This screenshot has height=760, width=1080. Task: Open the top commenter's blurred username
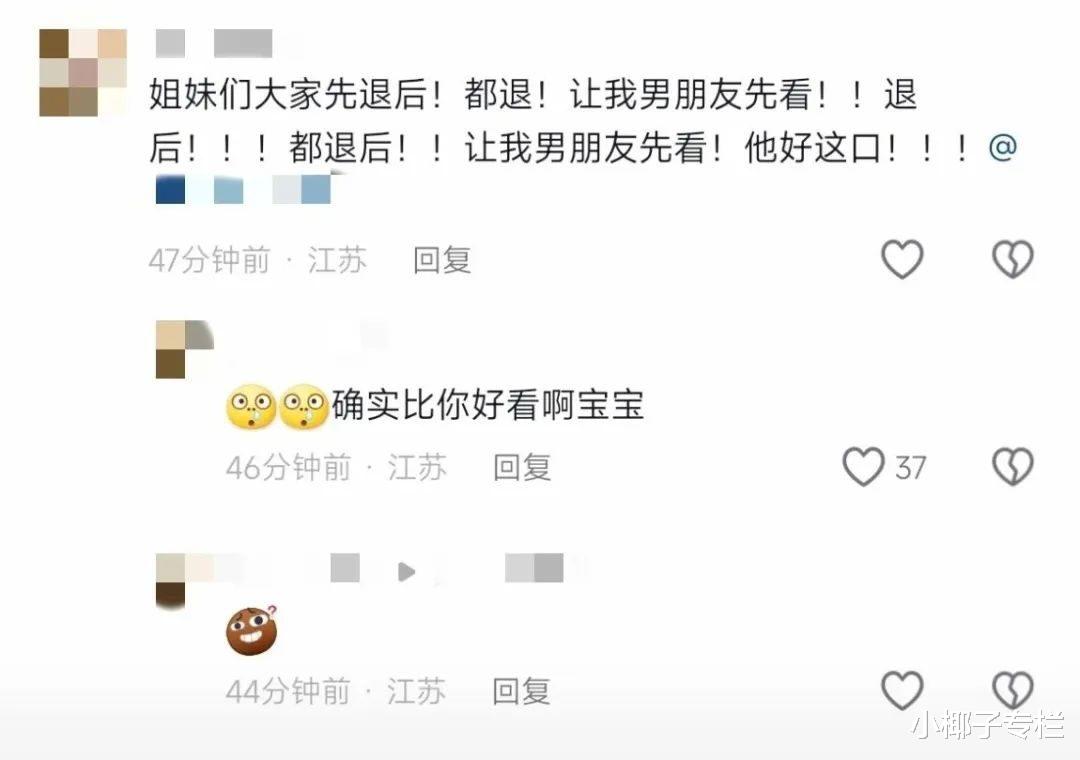tap(214, 43)
